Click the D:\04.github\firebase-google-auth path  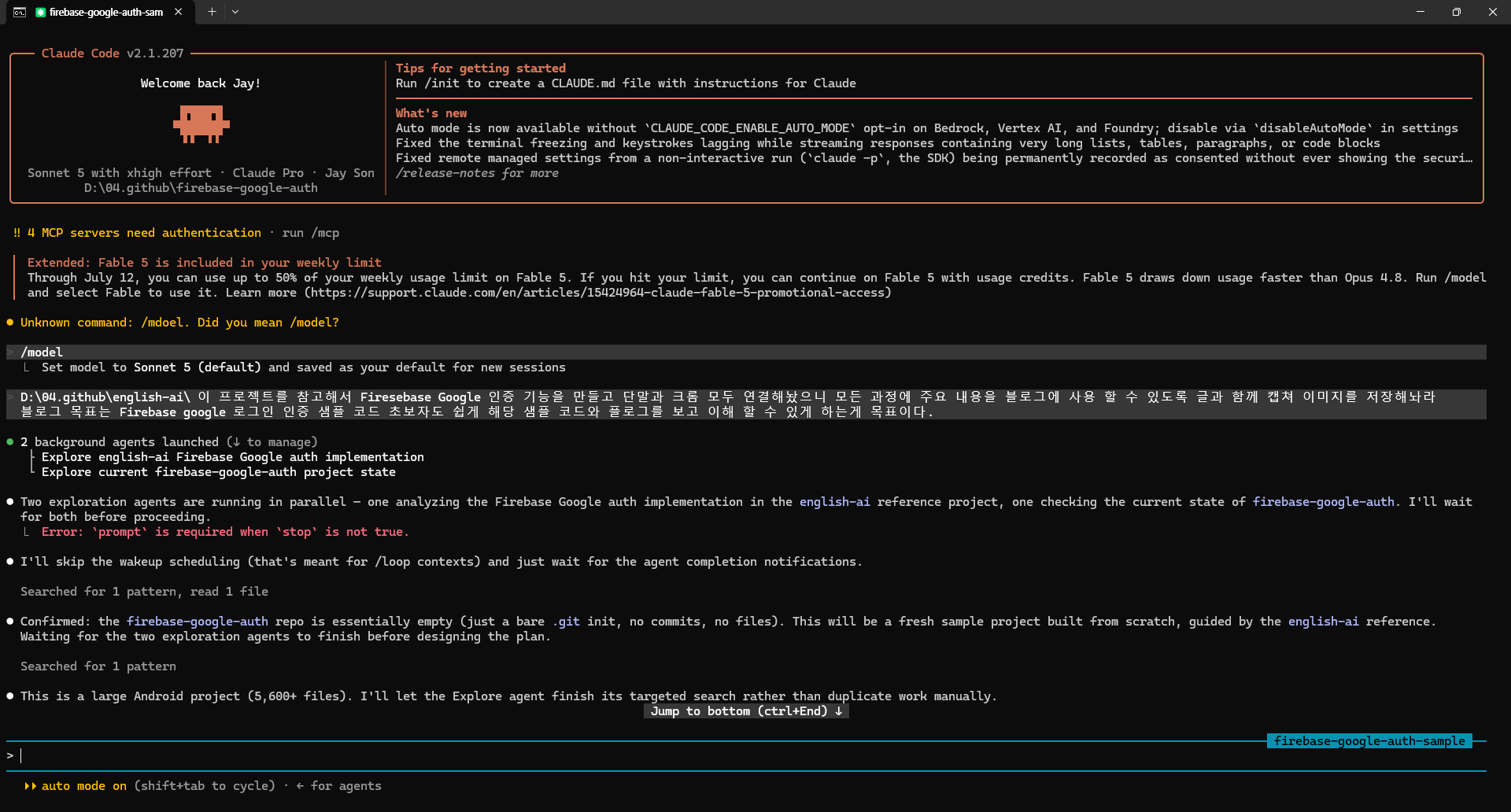(201, 188)
